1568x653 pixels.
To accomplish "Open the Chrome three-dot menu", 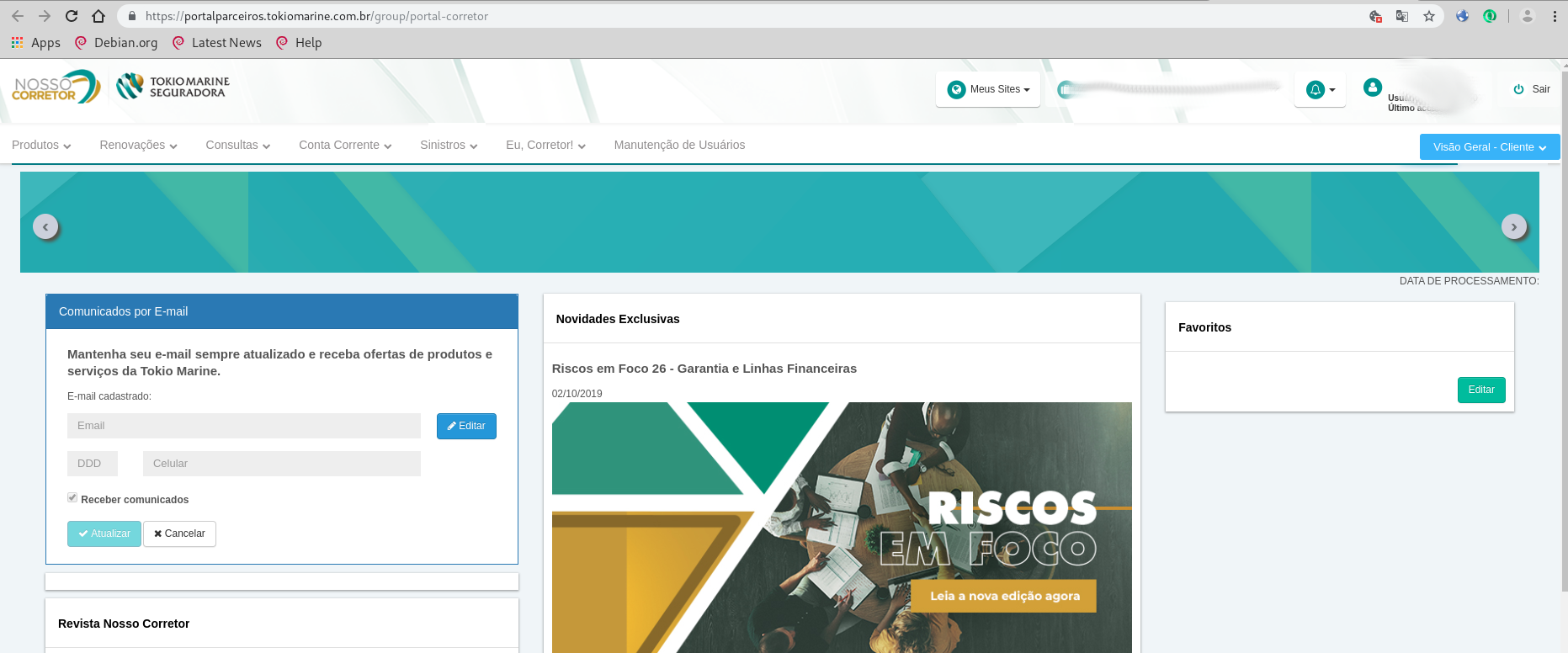I will click(1555, 16).
